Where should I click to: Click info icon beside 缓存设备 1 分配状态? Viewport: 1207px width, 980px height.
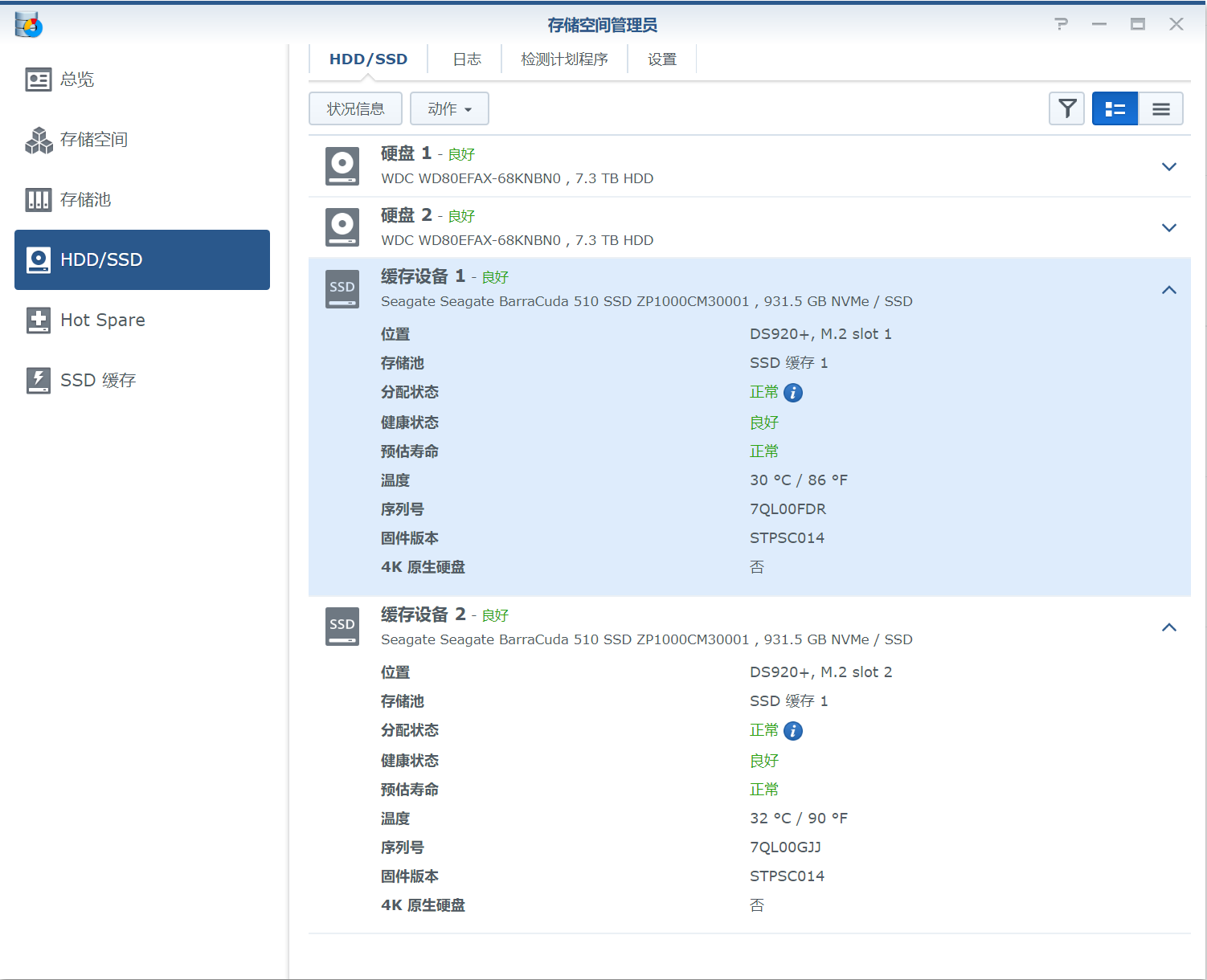[x=793, y=393]
